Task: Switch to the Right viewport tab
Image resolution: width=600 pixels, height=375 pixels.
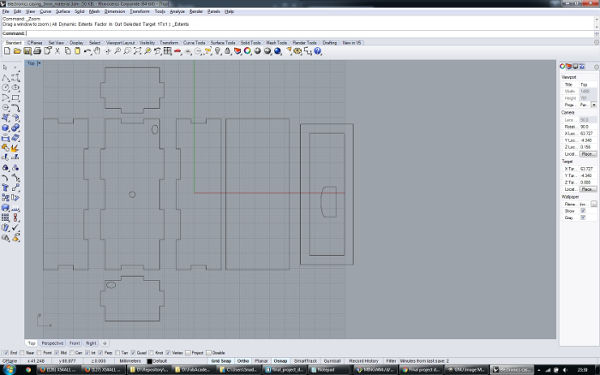Action: click(91, 343)
